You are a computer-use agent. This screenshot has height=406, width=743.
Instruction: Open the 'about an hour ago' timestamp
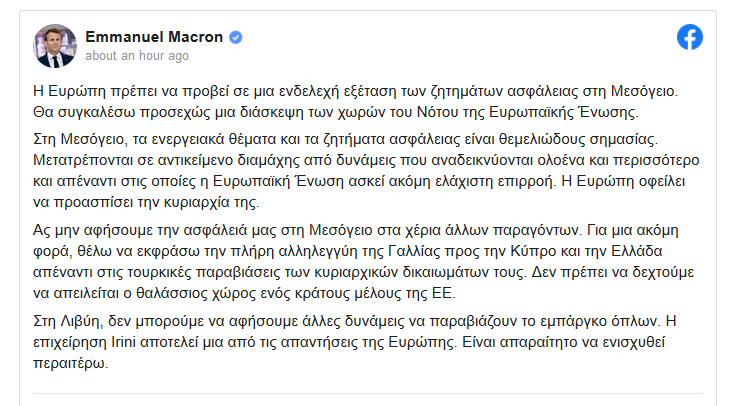(137, 56)
